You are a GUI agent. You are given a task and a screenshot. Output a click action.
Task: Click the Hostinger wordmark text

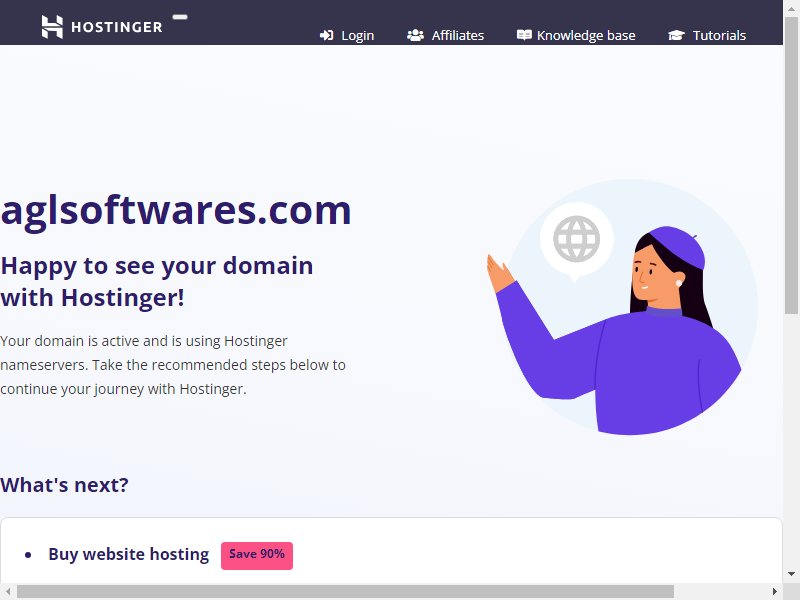(117, 27)
